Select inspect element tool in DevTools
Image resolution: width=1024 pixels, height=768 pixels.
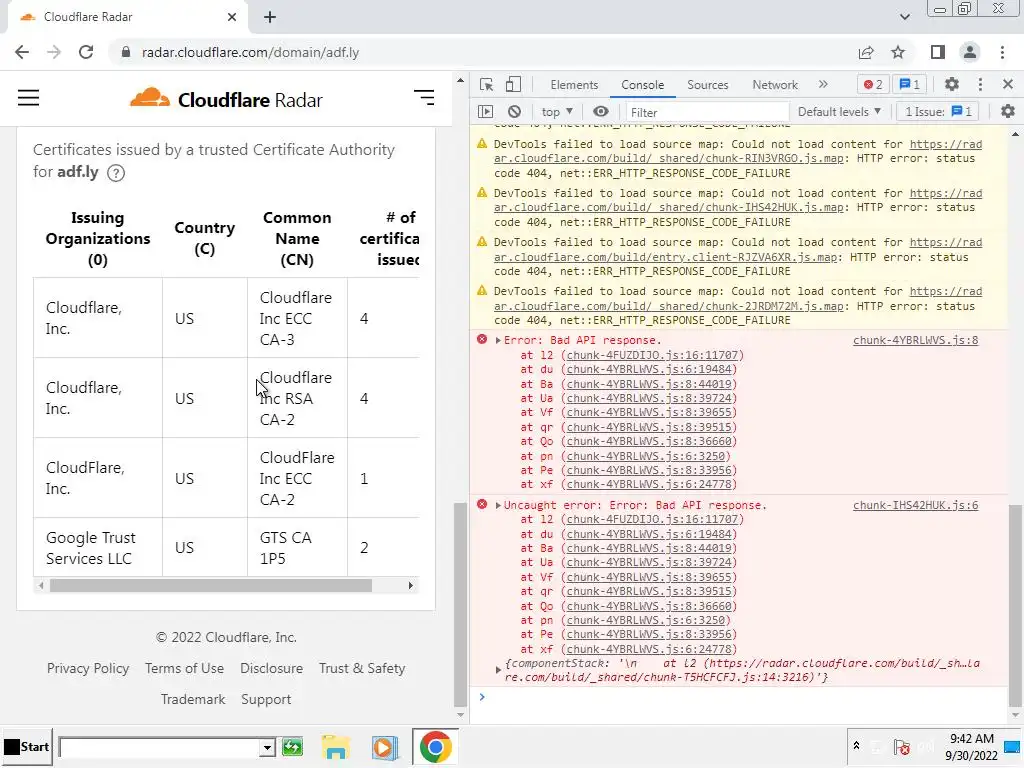coord(487,85)
